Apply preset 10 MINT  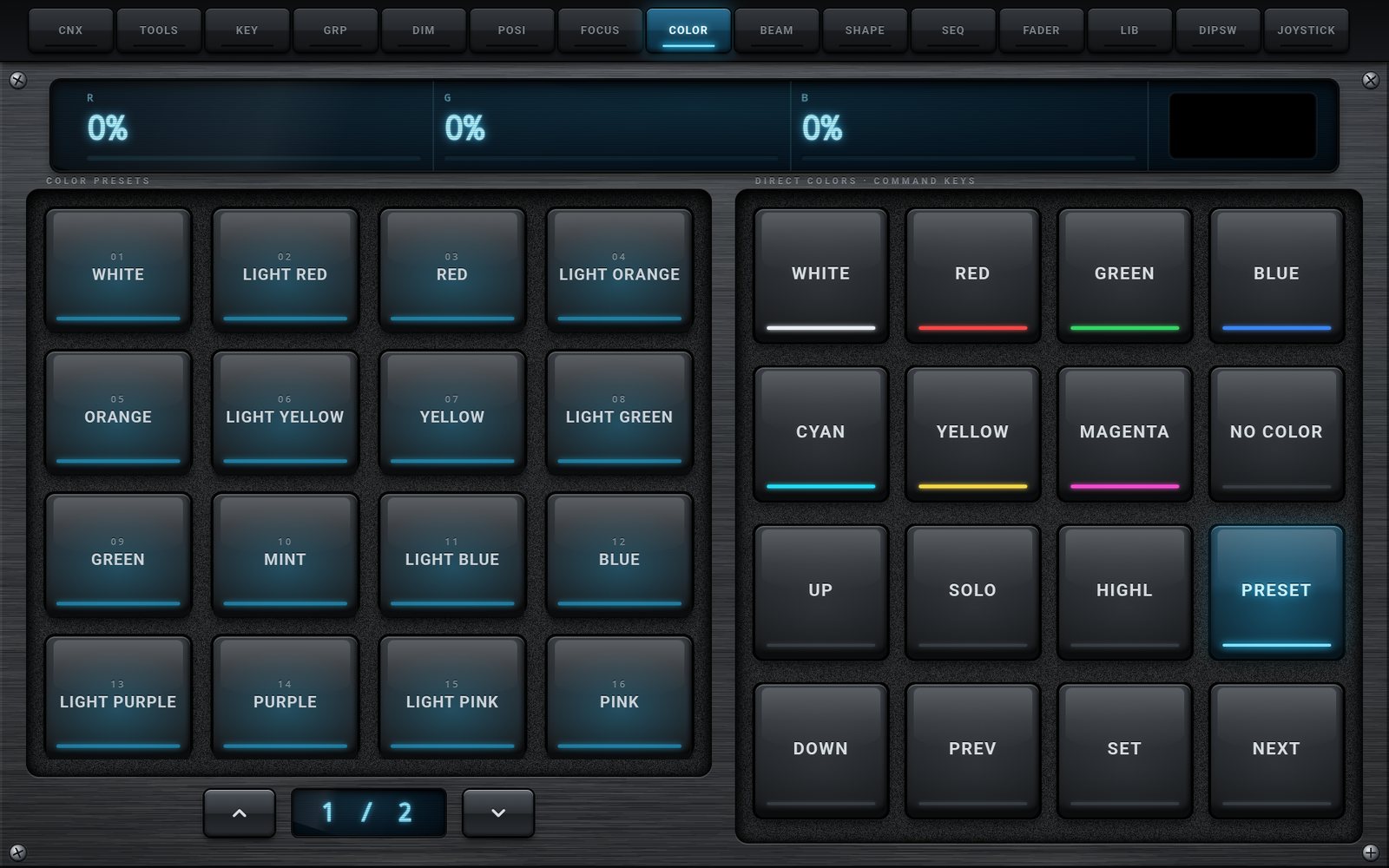[x=285, y=555]
